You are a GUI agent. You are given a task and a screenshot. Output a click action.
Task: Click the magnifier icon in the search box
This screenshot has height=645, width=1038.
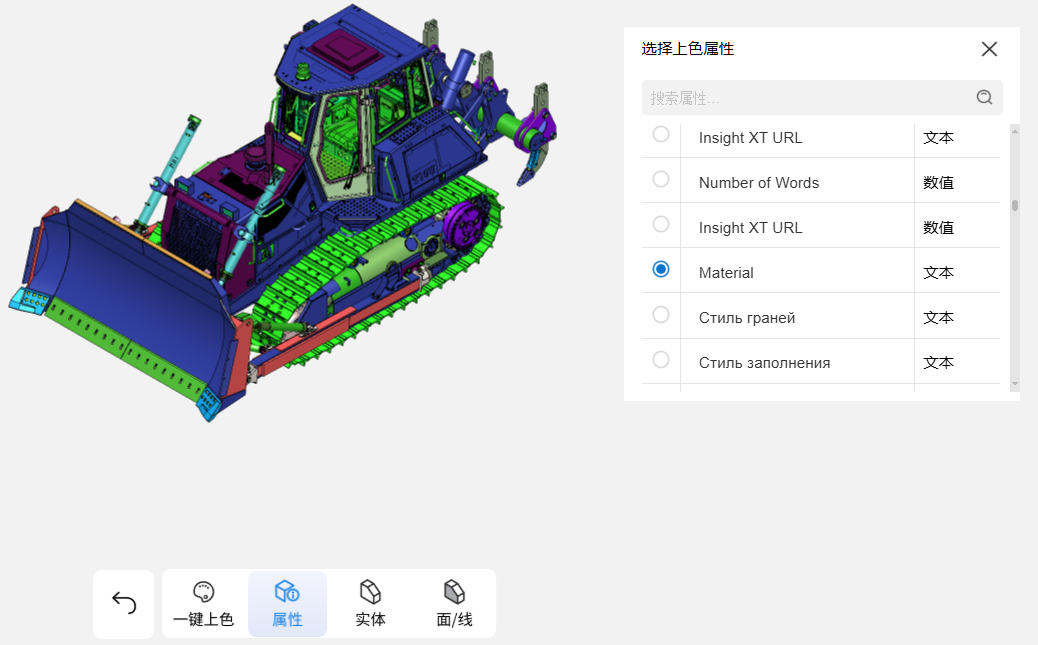(984, 97)
